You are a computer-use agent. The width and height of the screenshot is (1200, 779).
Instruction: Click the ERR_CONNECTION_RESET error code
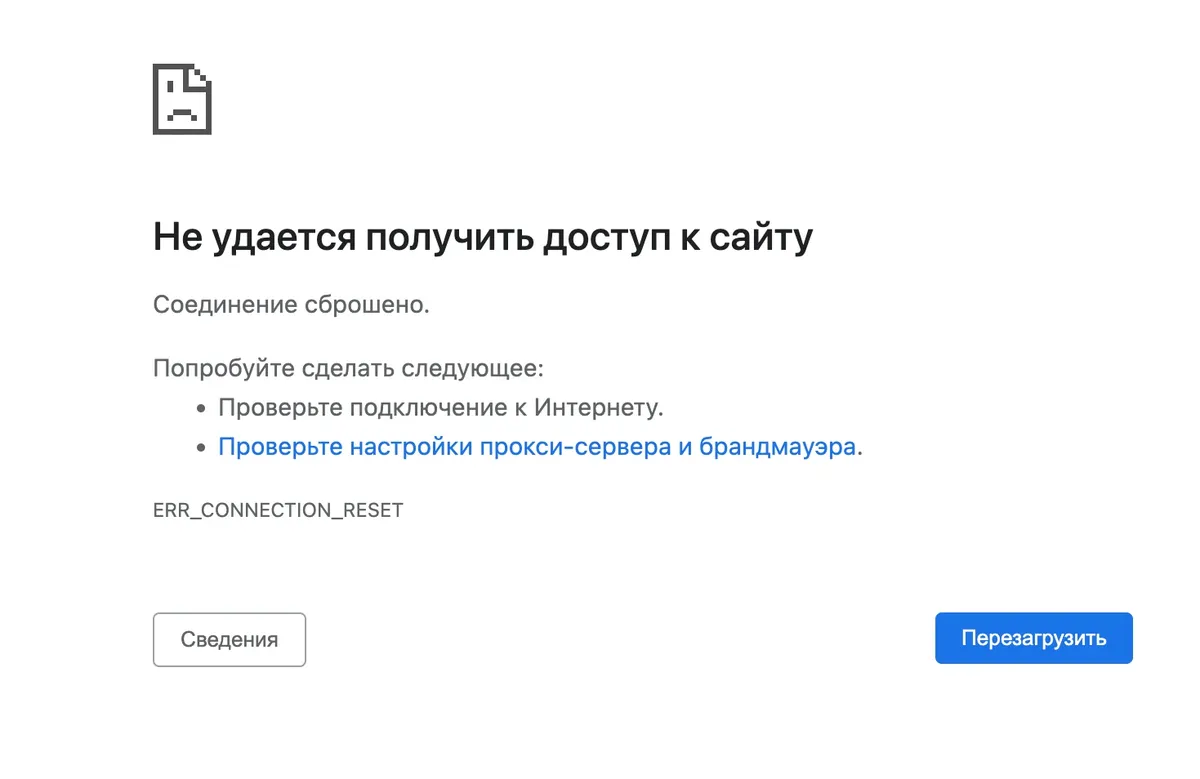click(278, 510)
